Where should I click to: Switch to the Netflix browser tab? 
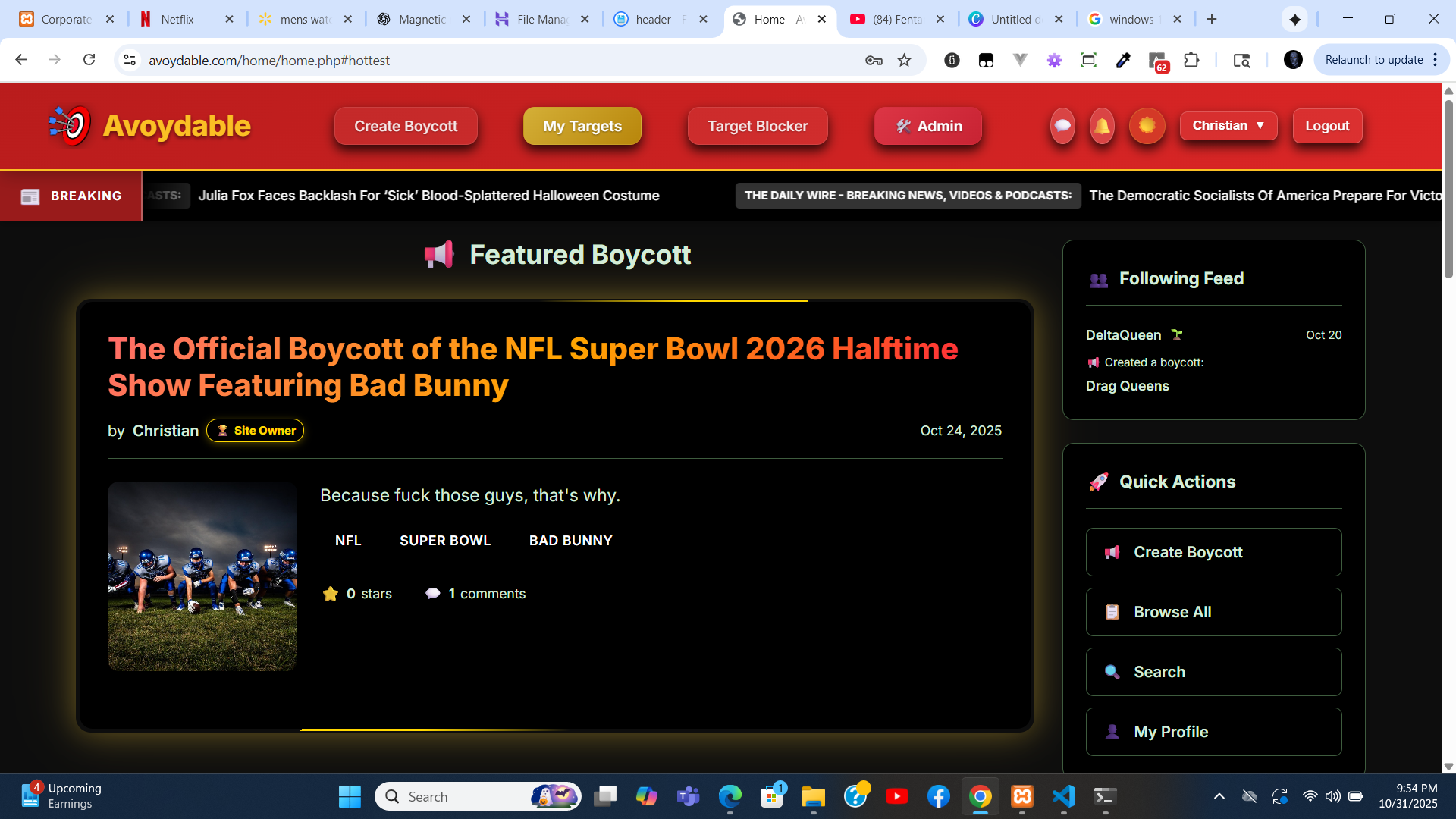(177, 20)
